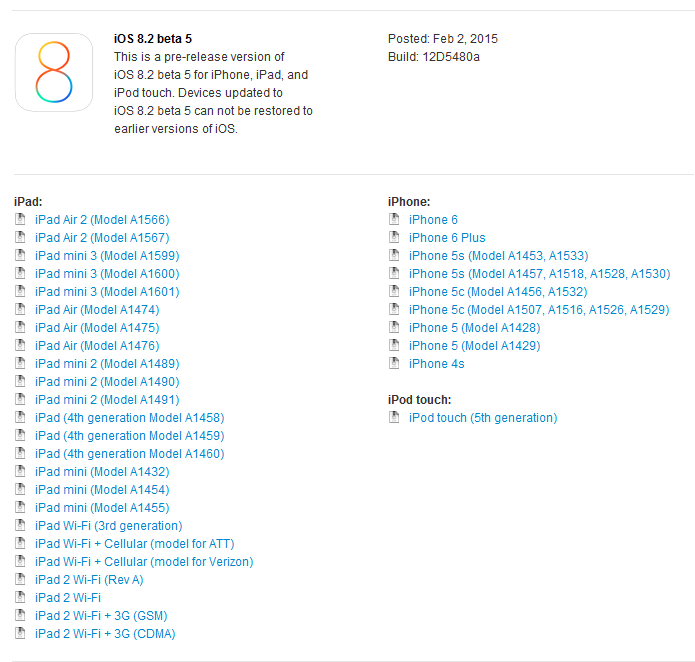Image resolution: width=695 pixels, height=662 pixels.
Task: Open iPad Air (Model A1475) link
Action: pyautogui.click(x=98, y=328)
